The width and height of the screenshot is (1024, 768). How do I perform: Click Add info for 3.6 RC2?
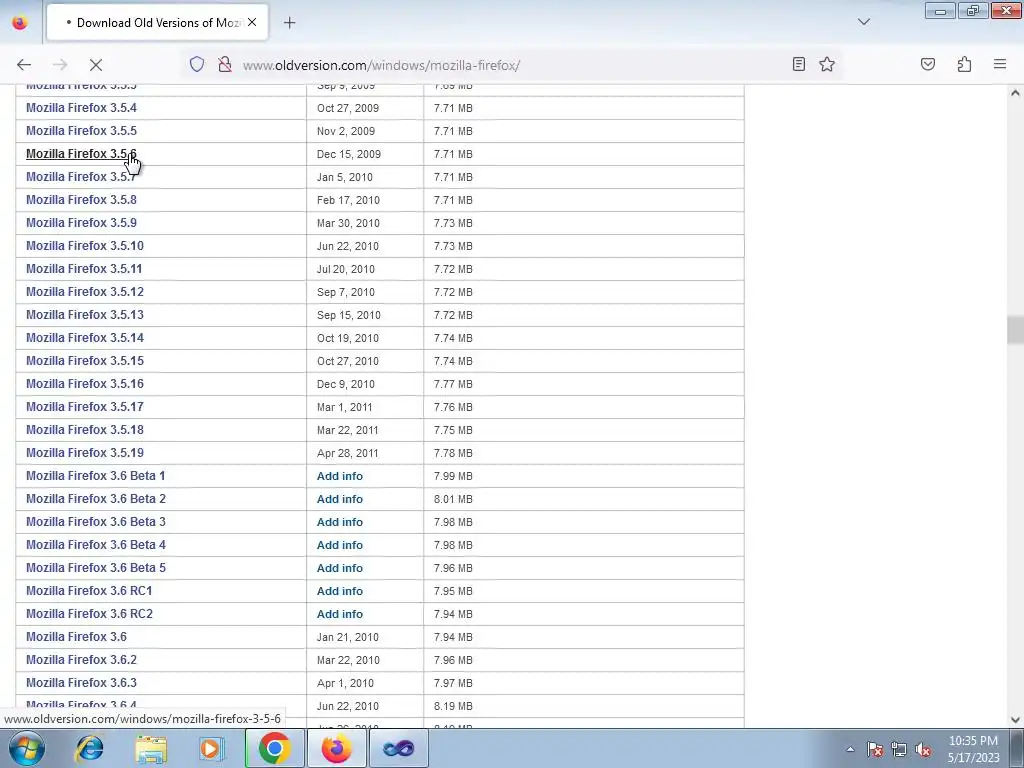340,614
